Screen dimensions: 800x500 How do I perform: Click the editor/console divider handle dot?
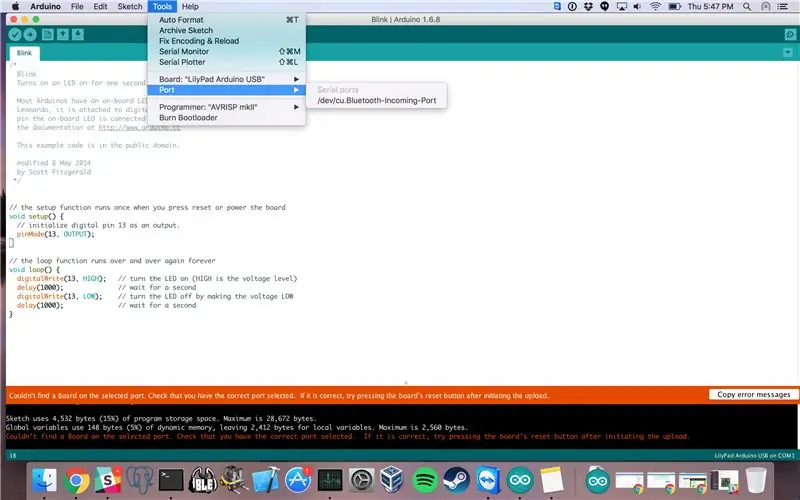tap(406, 383)
